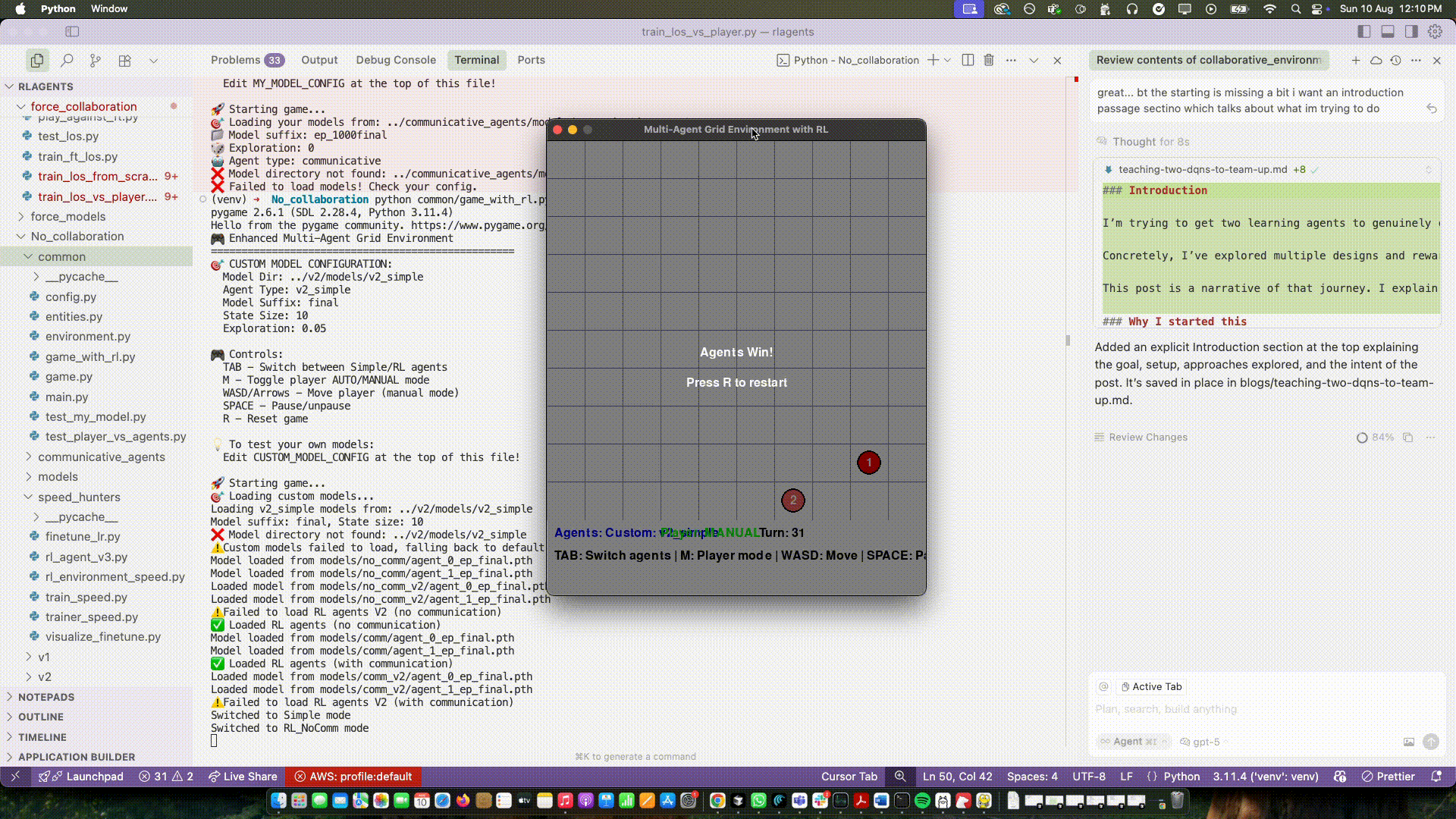Split the terminal panel
This screenshot has width=1456, height=819.
tap(968, 60)
